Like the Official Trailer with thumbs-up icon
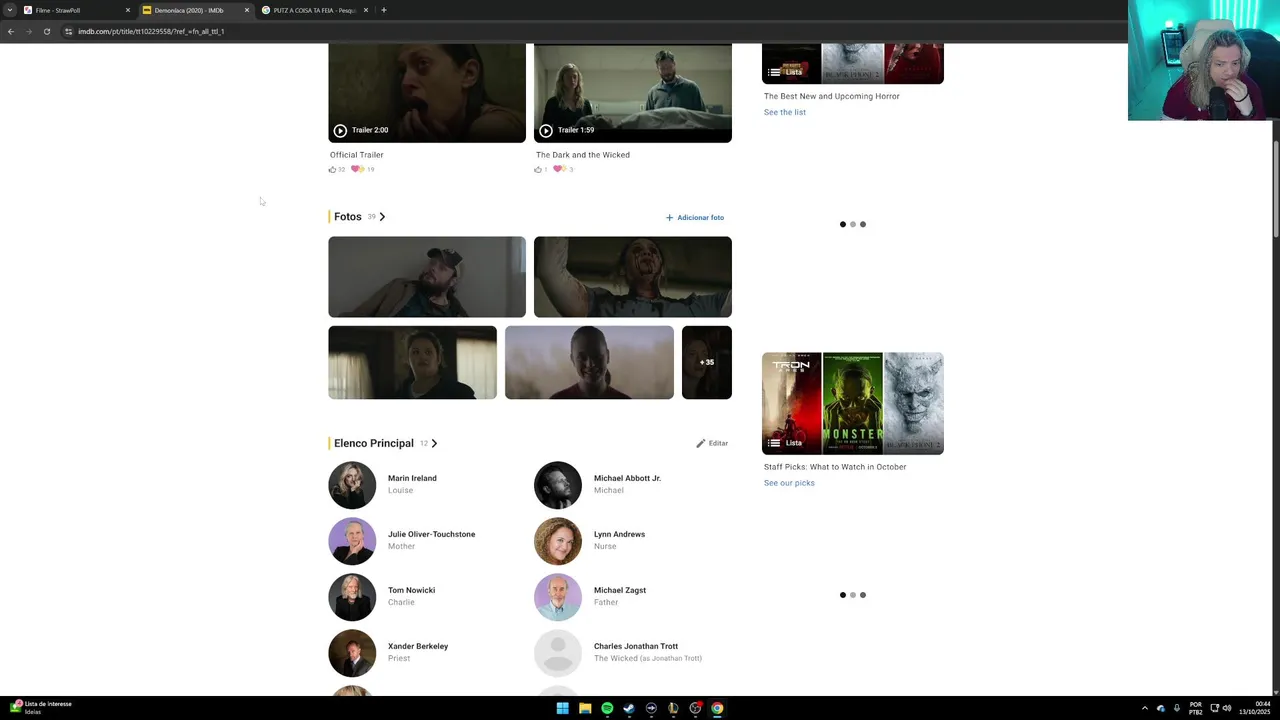The width and height of the screenshot is (1280, 720). 333,170
